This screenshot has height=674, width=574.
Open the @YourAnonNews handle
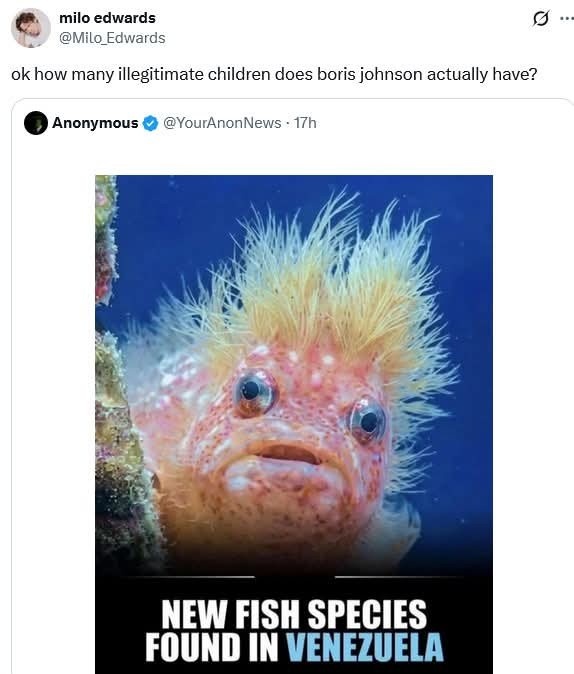[222, 123]
